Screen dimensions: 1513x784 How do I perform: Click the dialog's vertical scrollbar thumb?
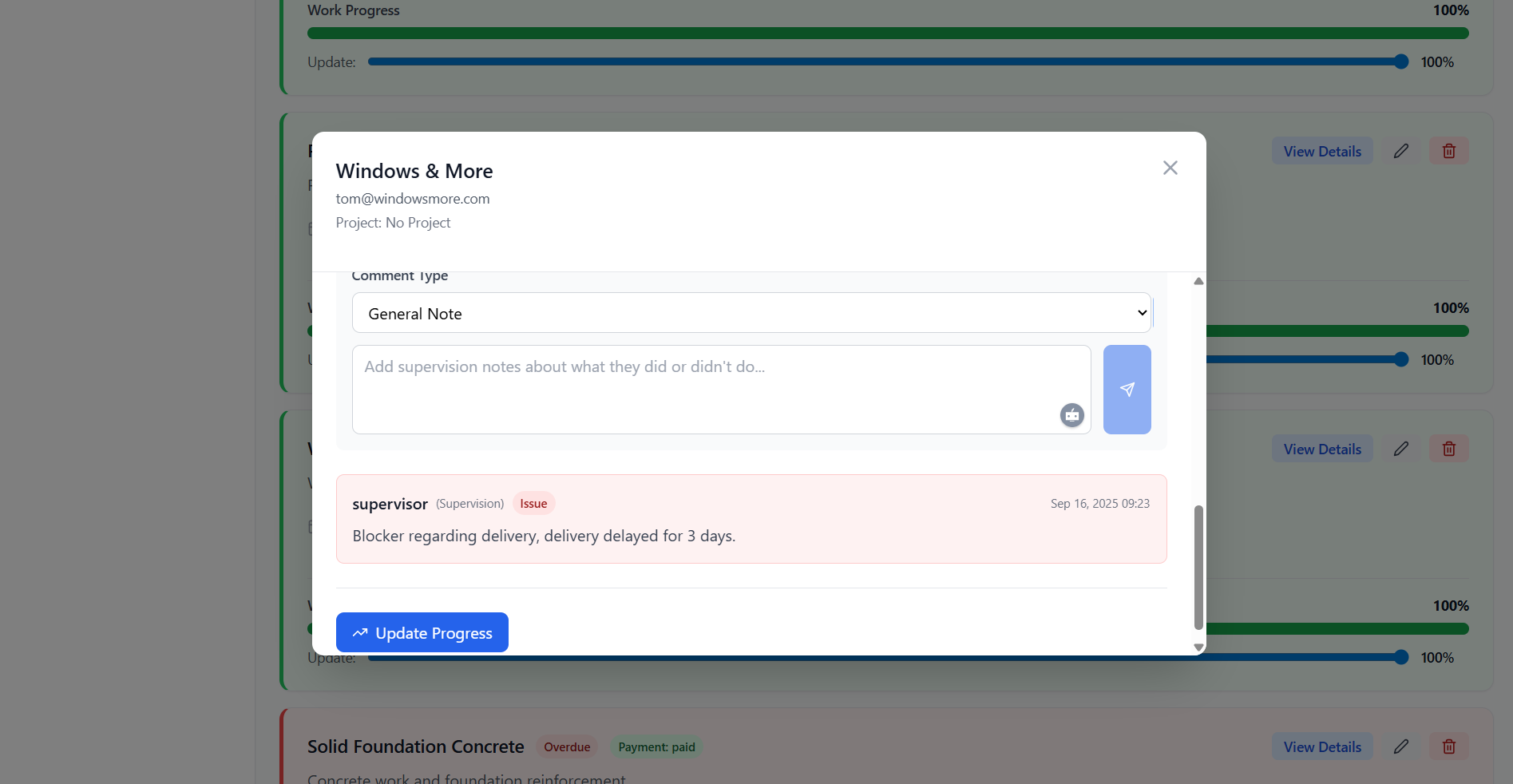pyautogui.click(x=1198, y=567)
